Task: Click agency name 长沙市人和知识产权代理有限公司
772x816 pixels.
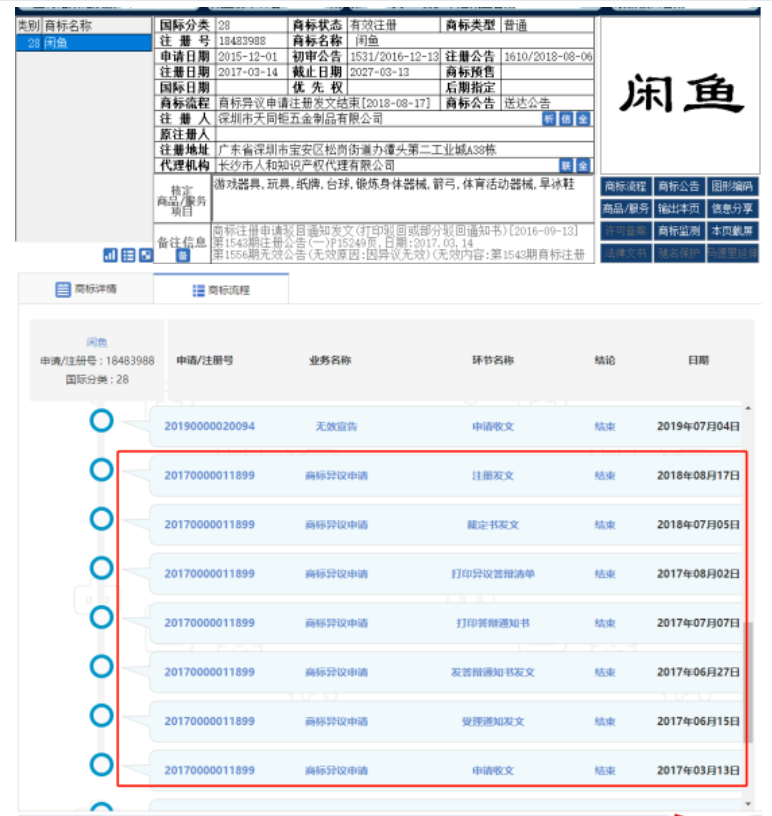Action: coord(306,166)
